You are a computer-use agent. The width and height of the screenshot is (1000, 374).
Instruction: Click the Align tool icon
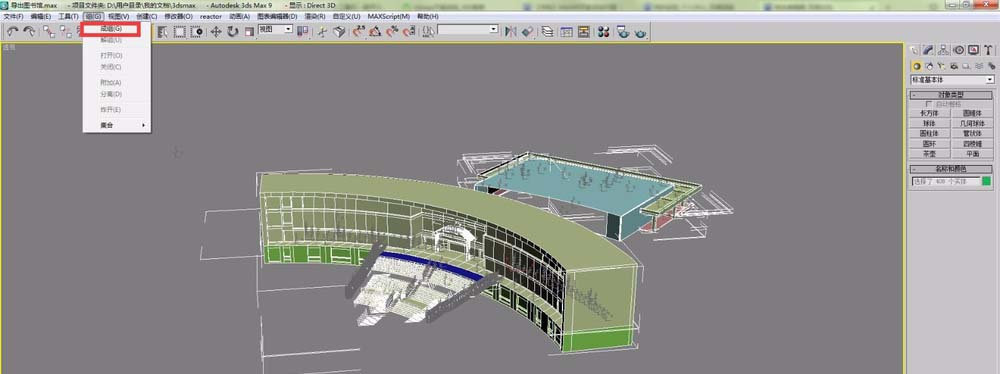527,31
